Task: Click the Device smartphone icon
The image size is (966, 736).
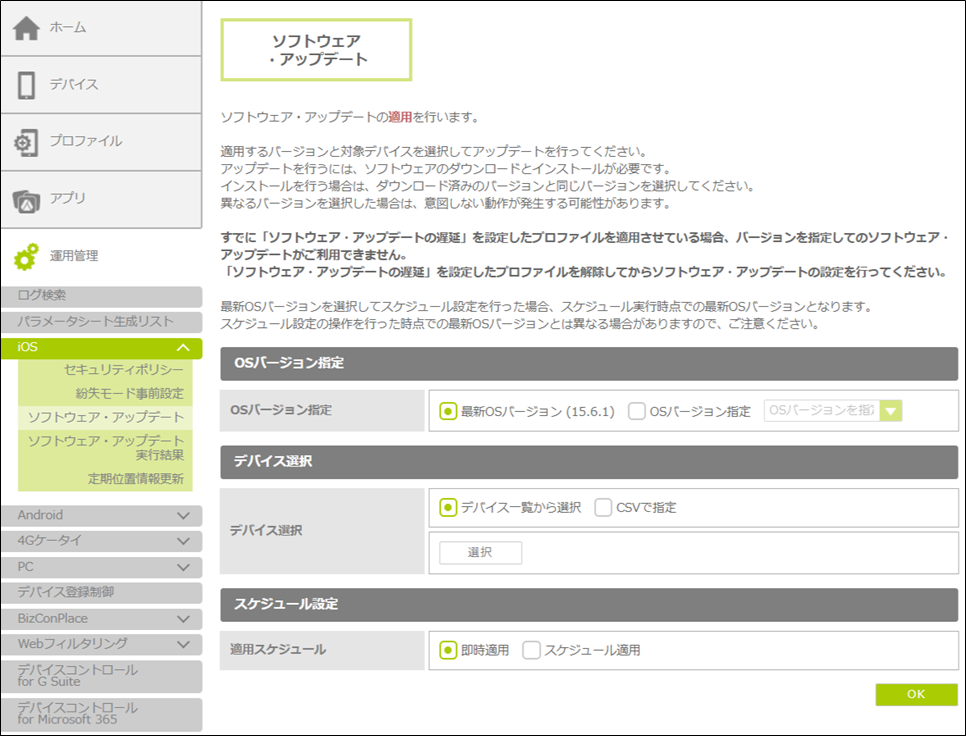Action: 26,85
